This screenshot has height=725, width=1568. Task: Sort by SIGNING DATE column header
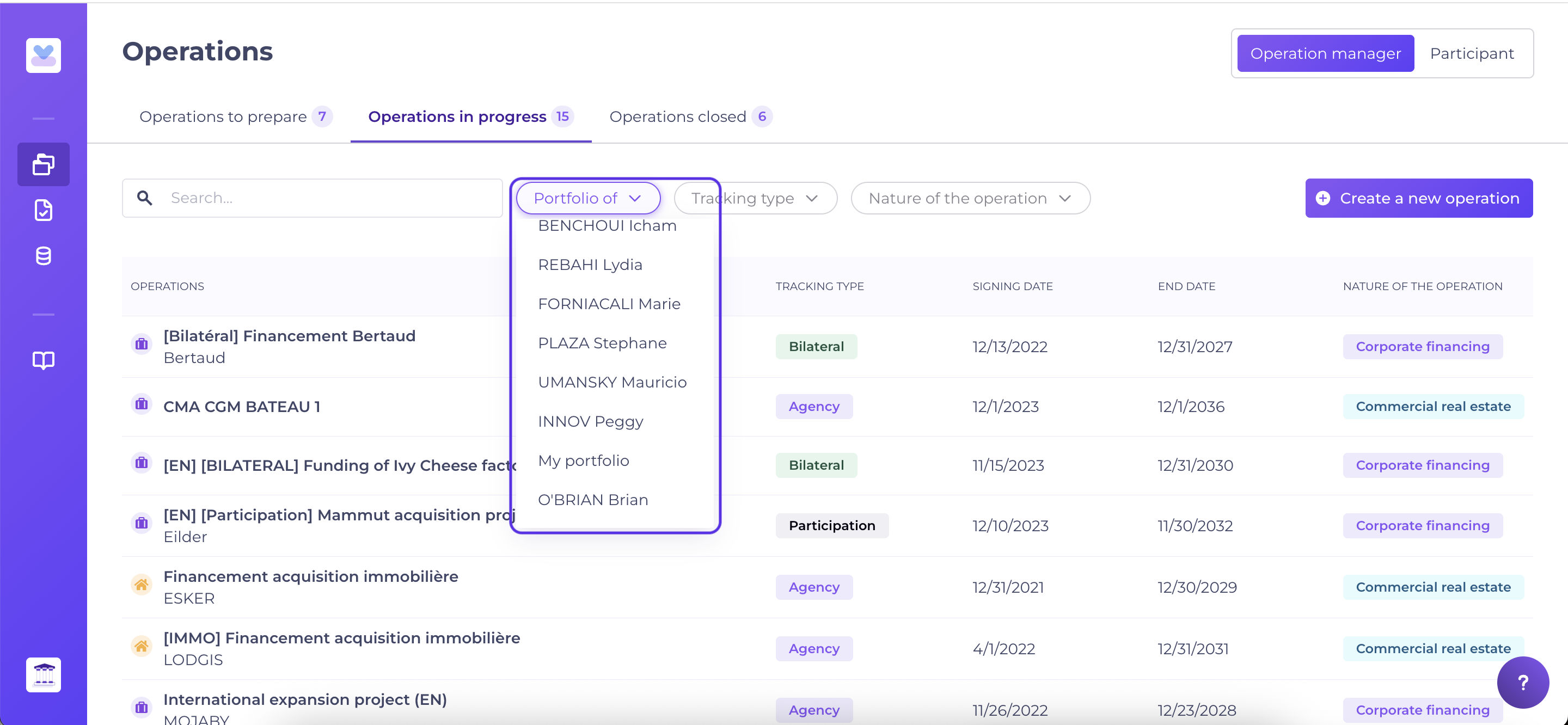tap(1012, 286)
